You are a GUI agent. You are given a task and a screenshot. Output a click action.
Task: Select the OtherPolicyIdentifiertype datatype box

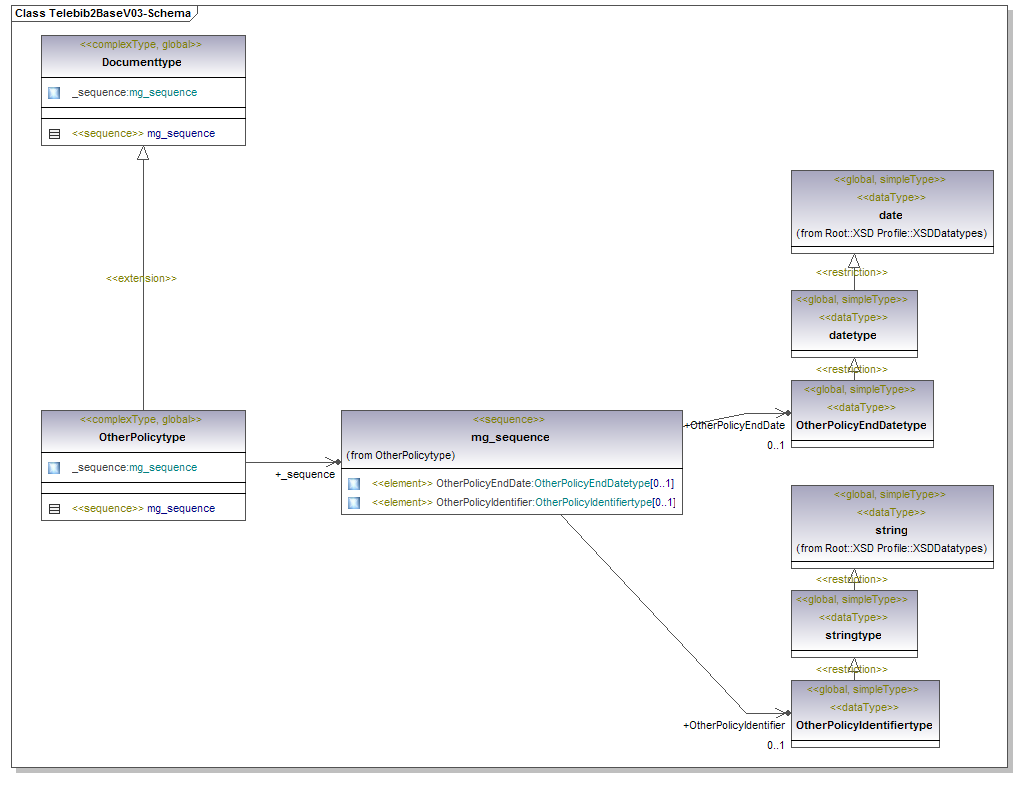coord(864,725)
